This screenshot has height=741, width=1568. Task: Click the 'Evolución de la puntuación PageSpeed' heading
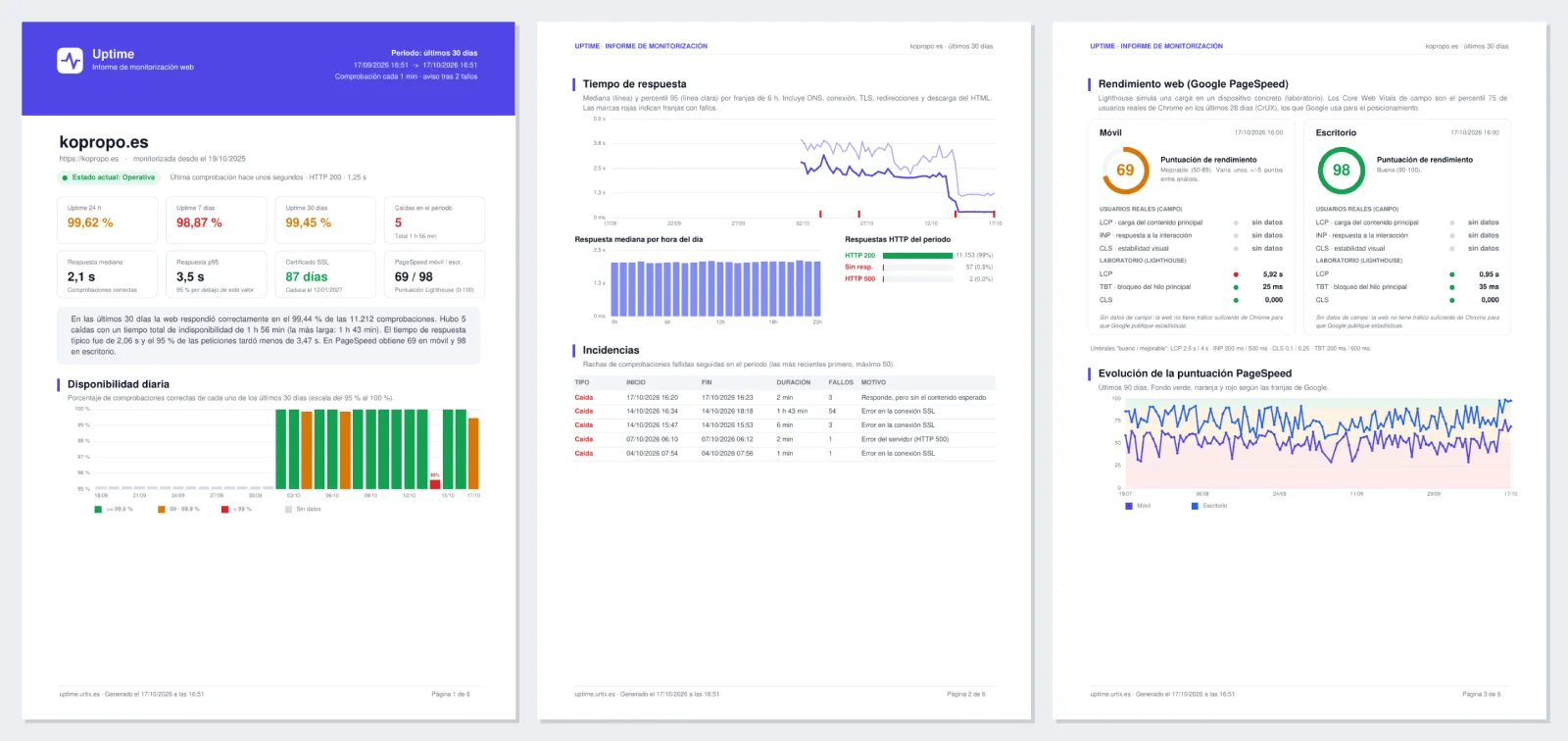coord(1195,373)
